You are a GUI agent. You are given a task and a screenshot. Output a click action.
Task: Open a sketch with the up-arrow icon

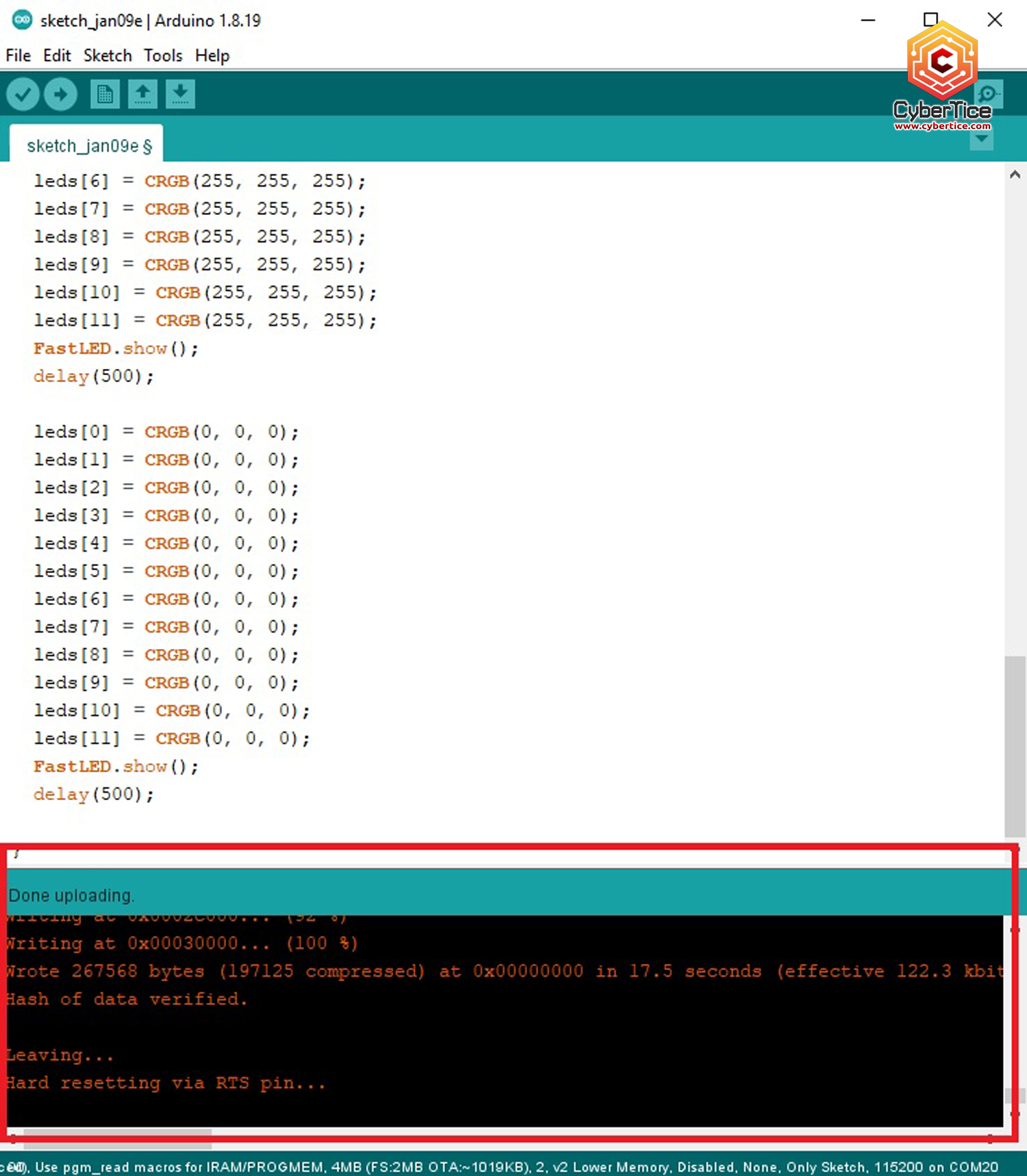142,94
